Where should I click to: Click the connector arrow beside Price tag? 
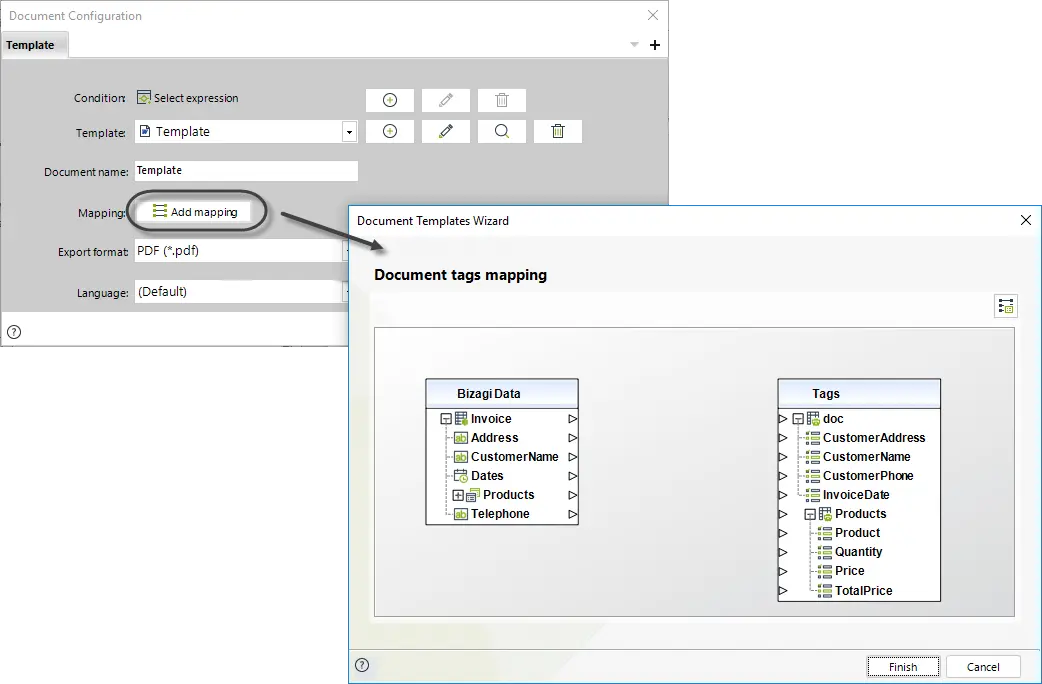(x=783, y=572)
